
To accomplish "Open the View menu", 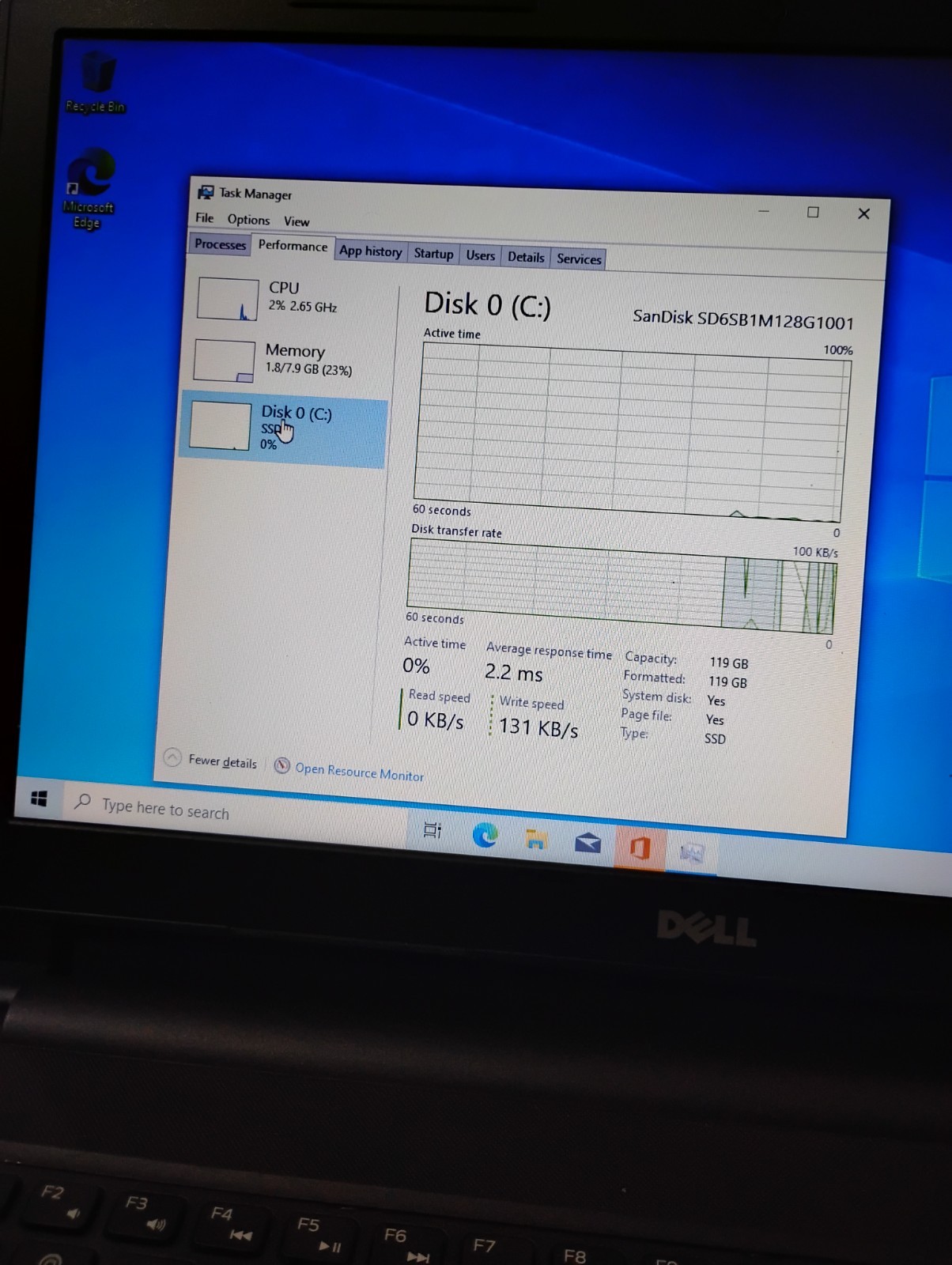I will [297, 221].
